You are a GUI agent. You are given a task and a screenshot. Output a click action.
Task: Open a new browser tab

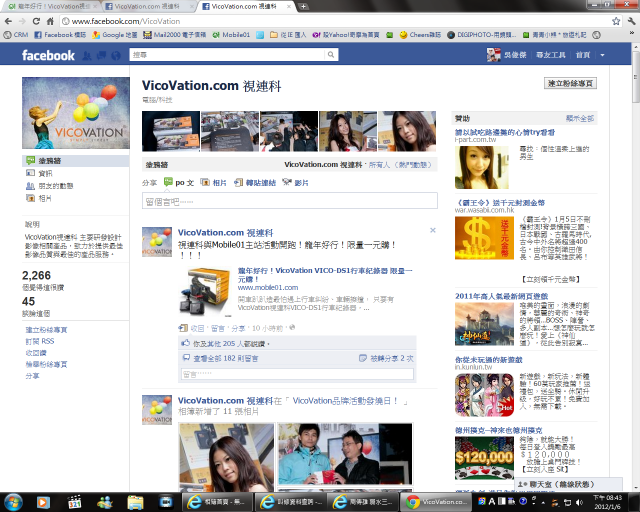303,7
